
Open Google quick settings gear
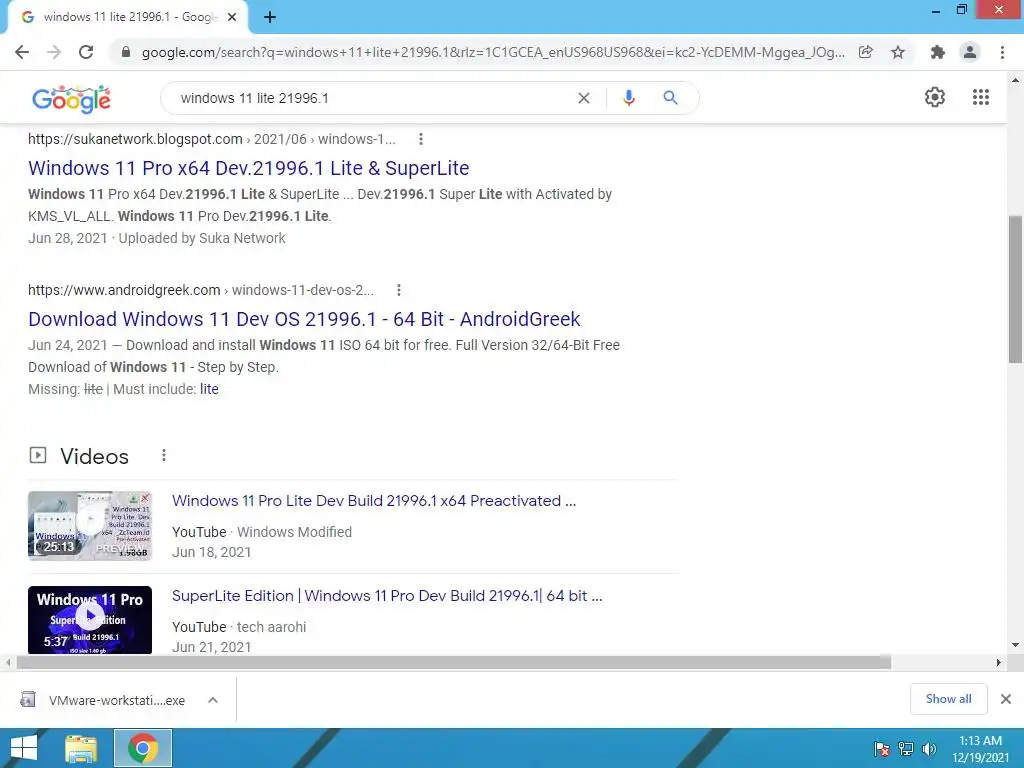pyautogui.click(x=935, y=97)
